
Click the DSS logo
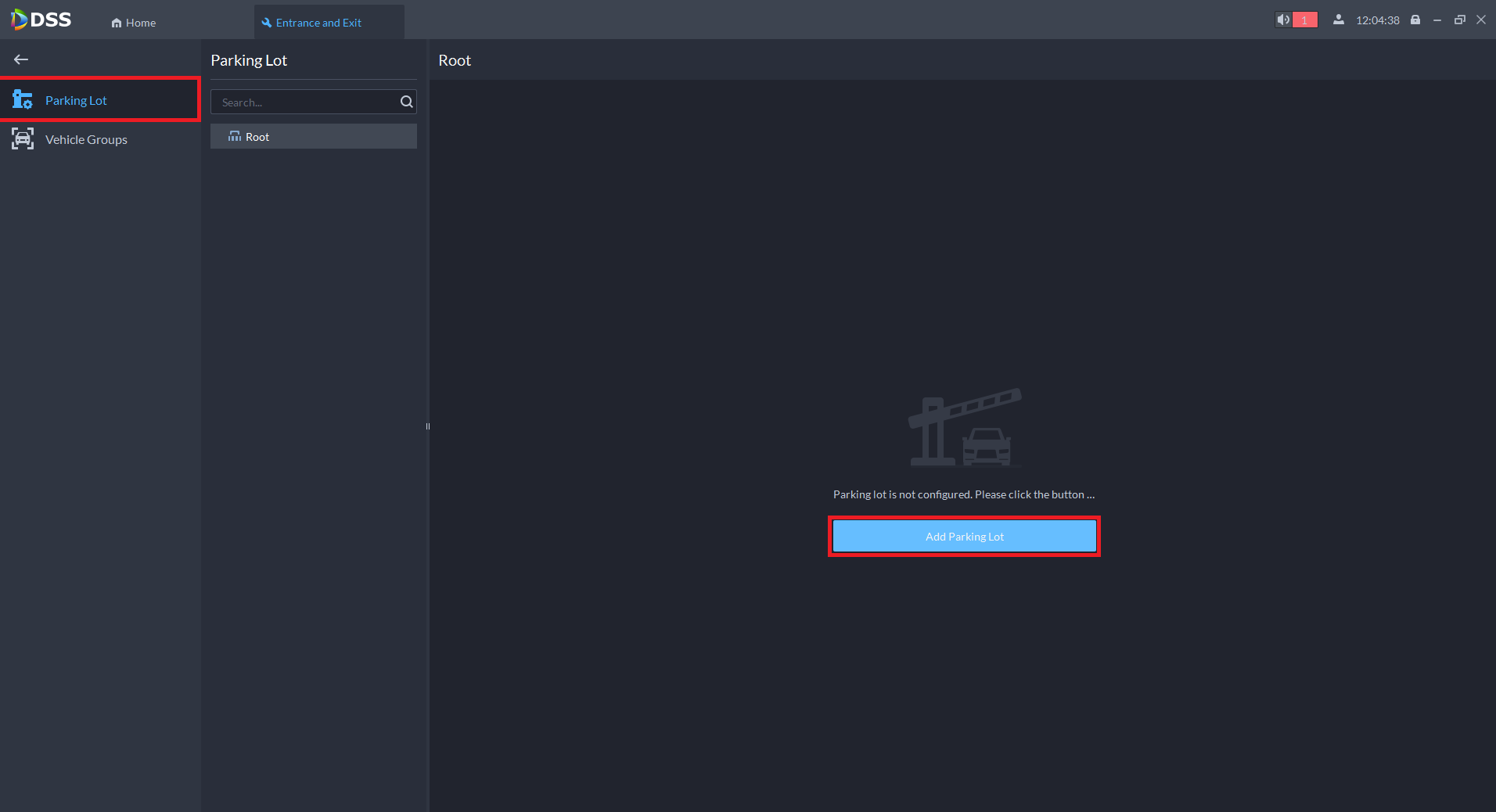click(41, 20)
